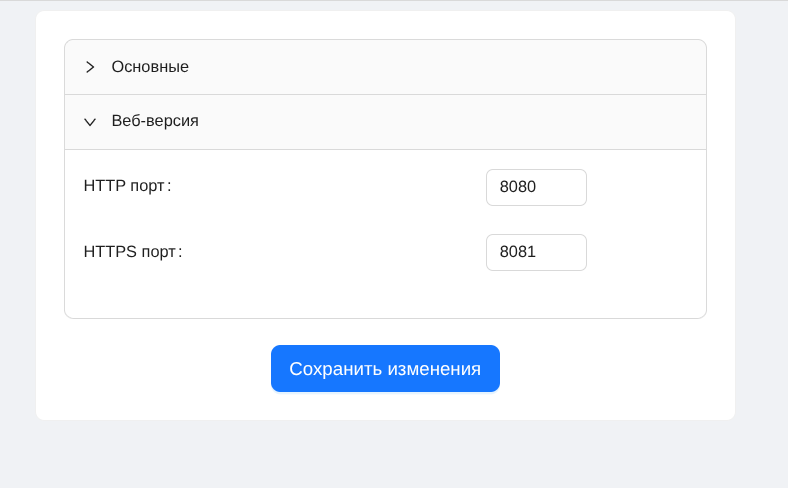Expand the Основные section chevron

[90, 67]
